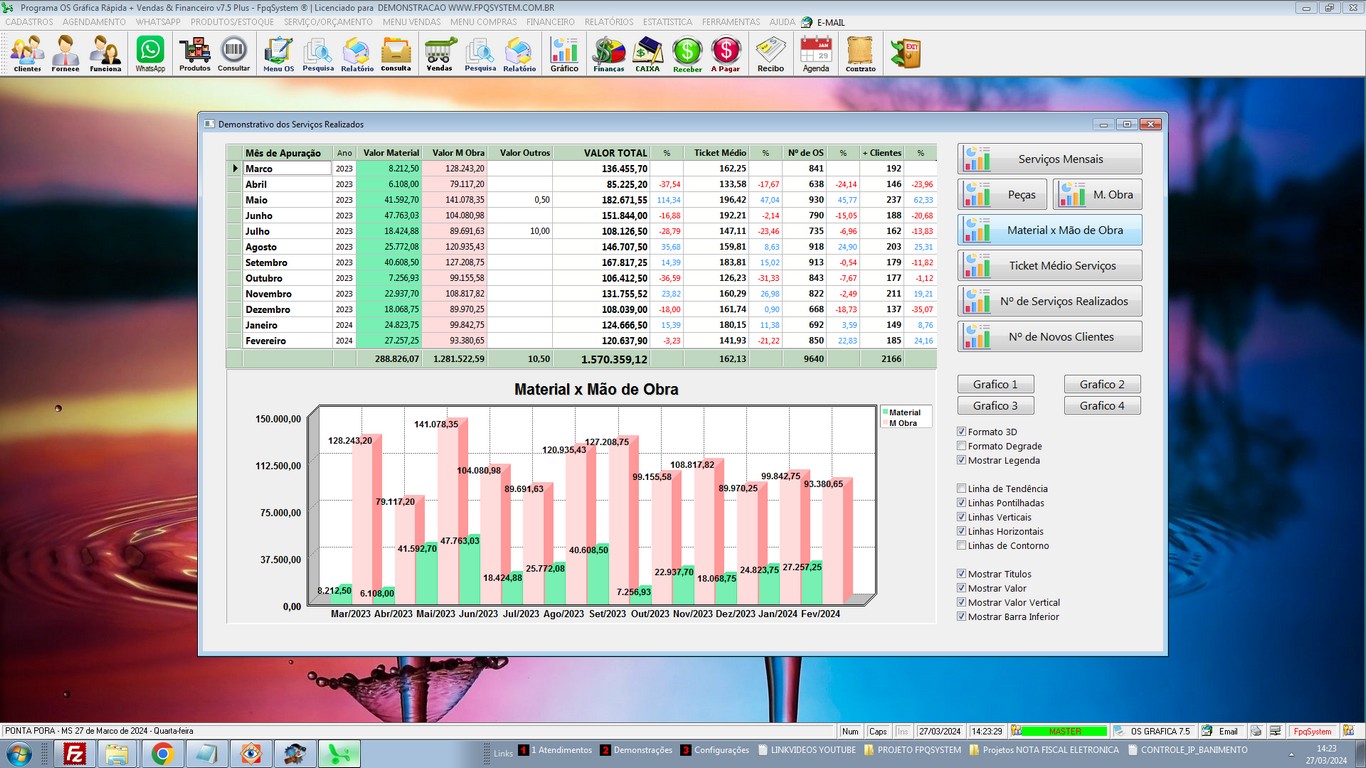
Task: Click the Exit door icon
Action: (906, 53)
